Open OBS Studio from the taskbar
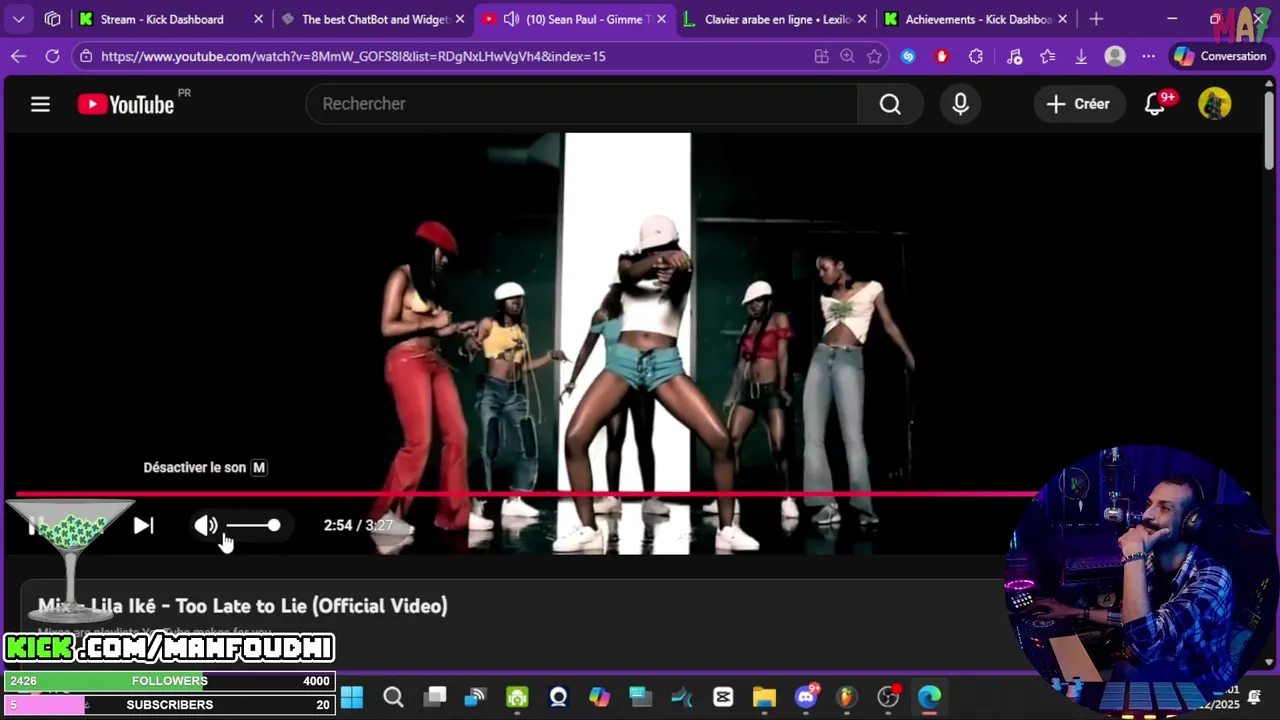Viewport: 1280px width, 720px height. tap(888, 697)
